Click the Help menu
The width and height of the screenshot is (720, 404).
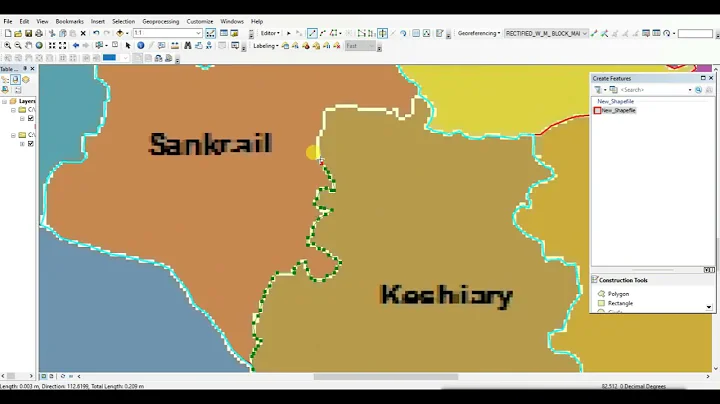click(257, 22)
